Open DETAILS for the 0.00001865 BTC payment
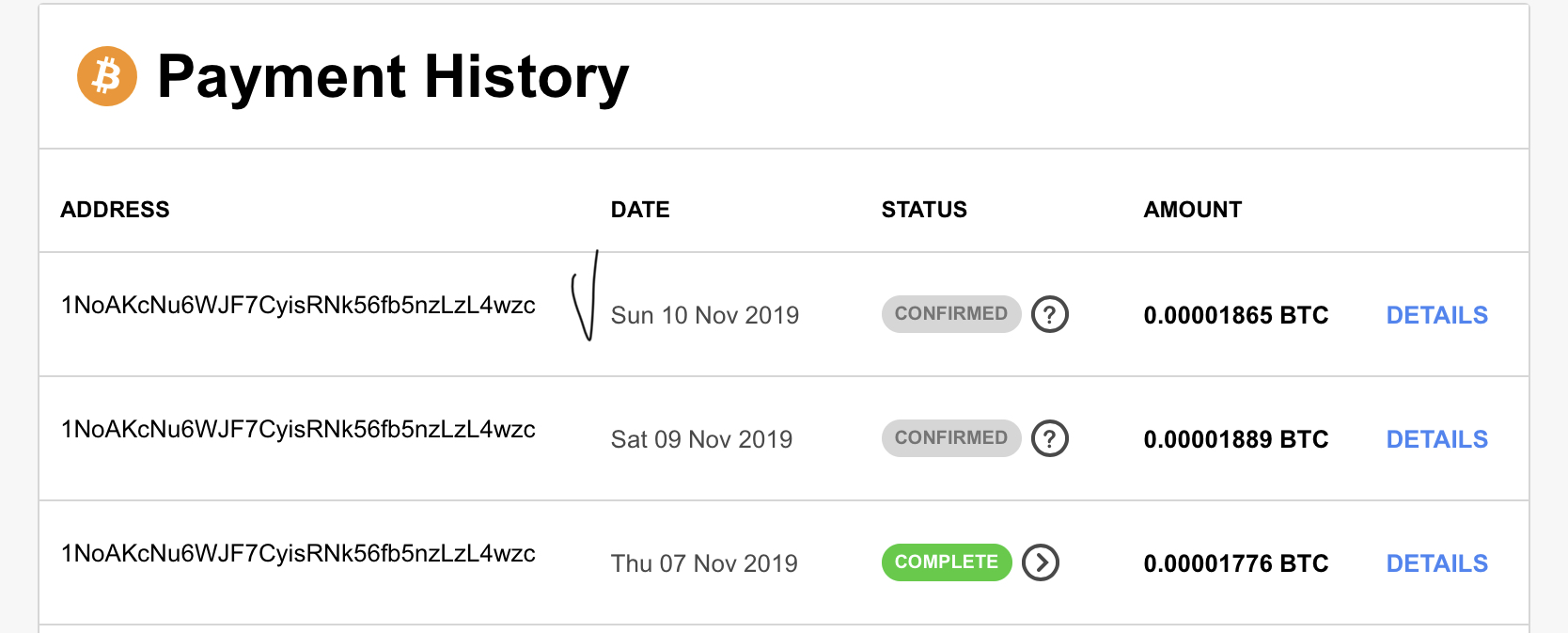Image resolution: width=1568 pixels, height=633 pixels. (x=1436, y=315)
